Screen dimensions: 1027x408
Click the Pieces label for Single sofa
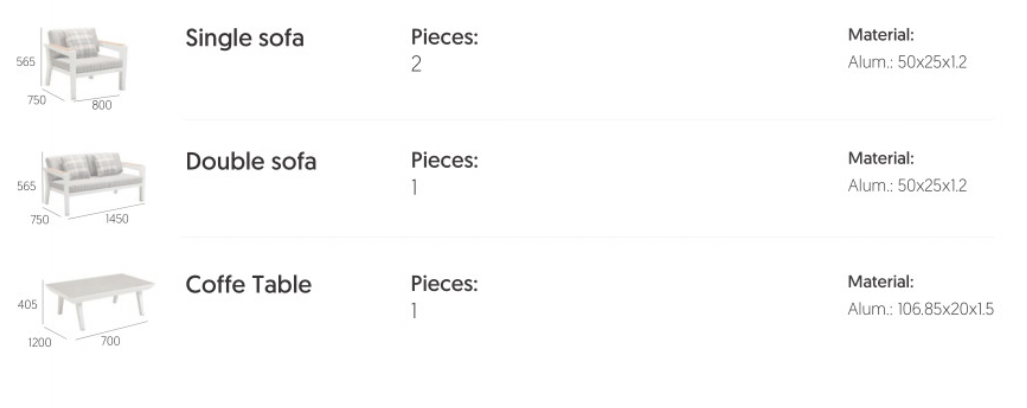(x=445, y=38)
